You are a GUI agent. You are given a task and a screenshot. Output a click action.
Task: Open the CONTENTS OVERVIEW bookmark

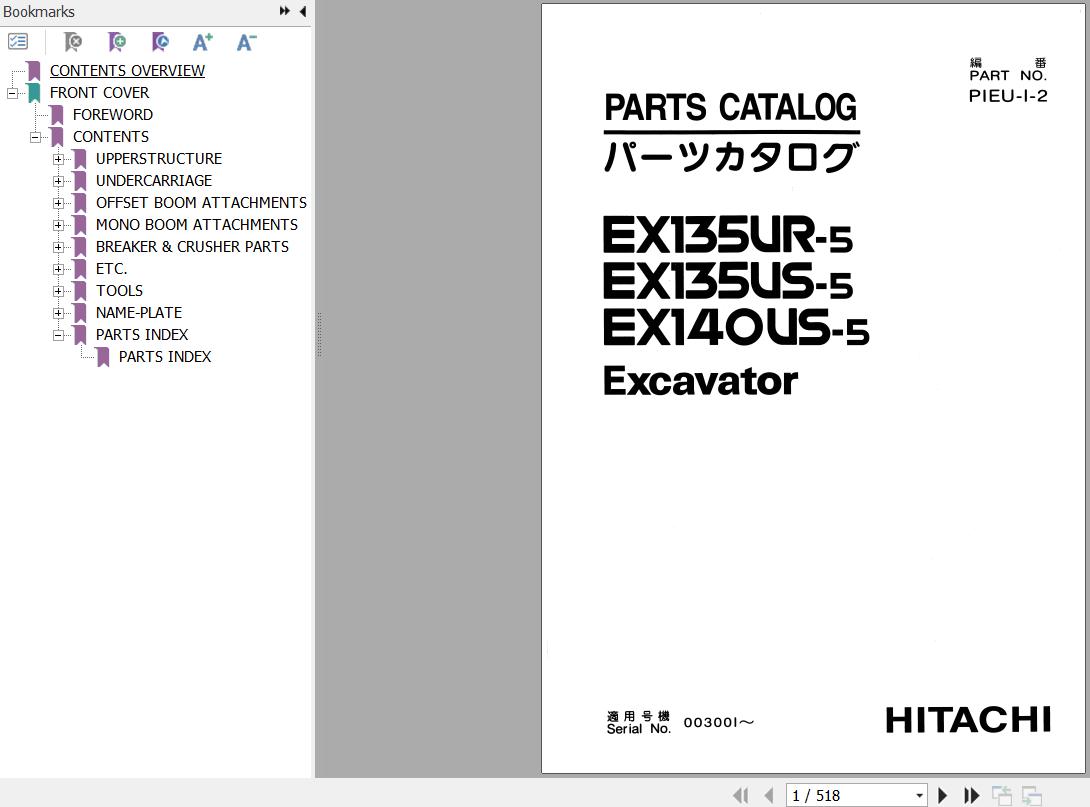tap(127, 71)
